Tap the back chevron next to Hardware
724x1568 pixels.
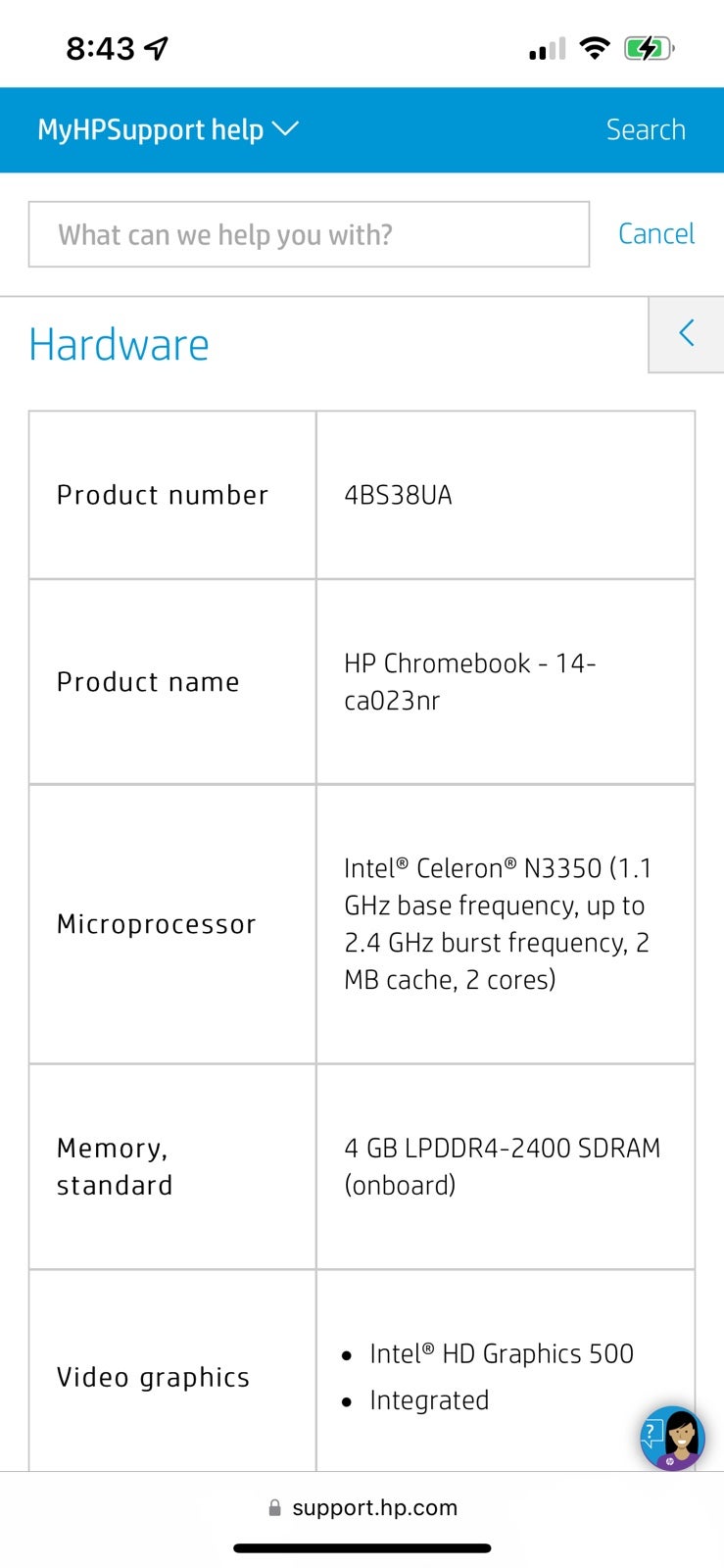tap(687, 333)
